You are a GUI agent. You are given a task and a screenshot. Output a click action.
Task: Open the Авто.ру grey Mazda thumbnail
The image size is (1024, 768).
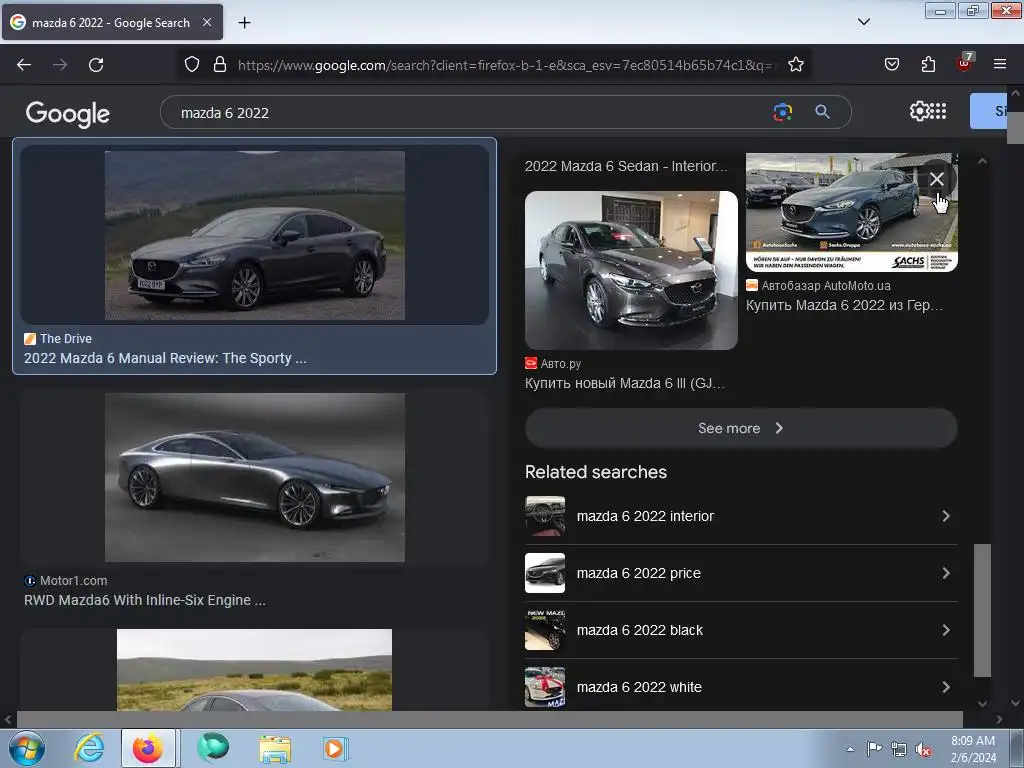pos(632,270)
